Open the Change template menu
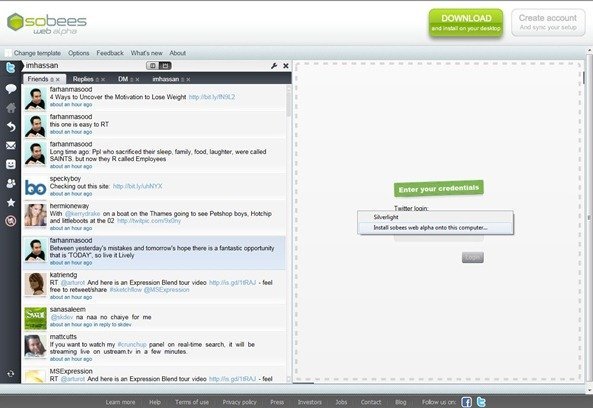This screenshot has width=593, height=408. point(37,53)
